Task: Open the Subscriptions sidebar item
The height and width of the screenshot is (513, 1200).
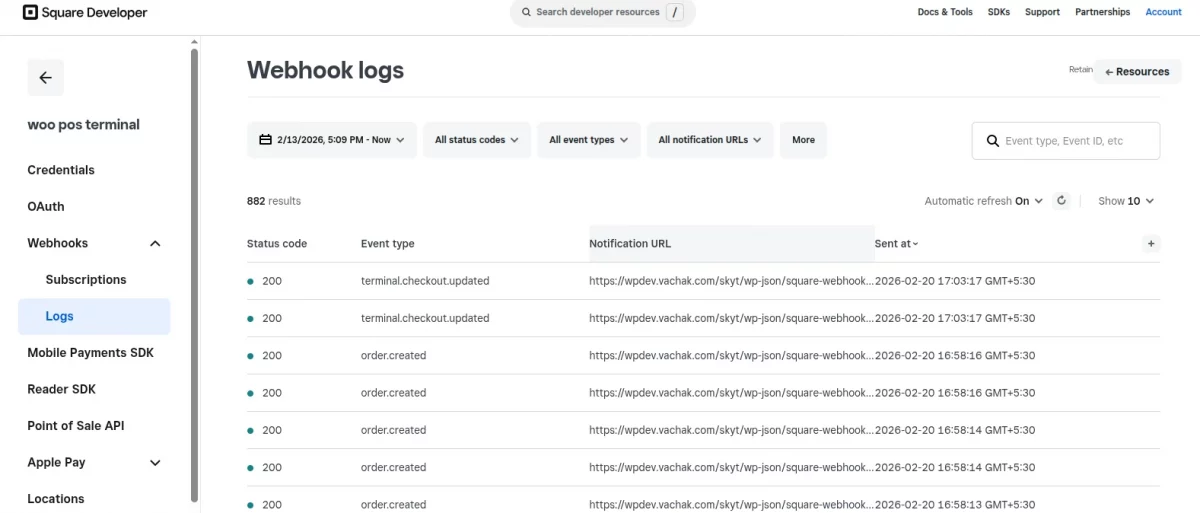Action: (86, 280)
